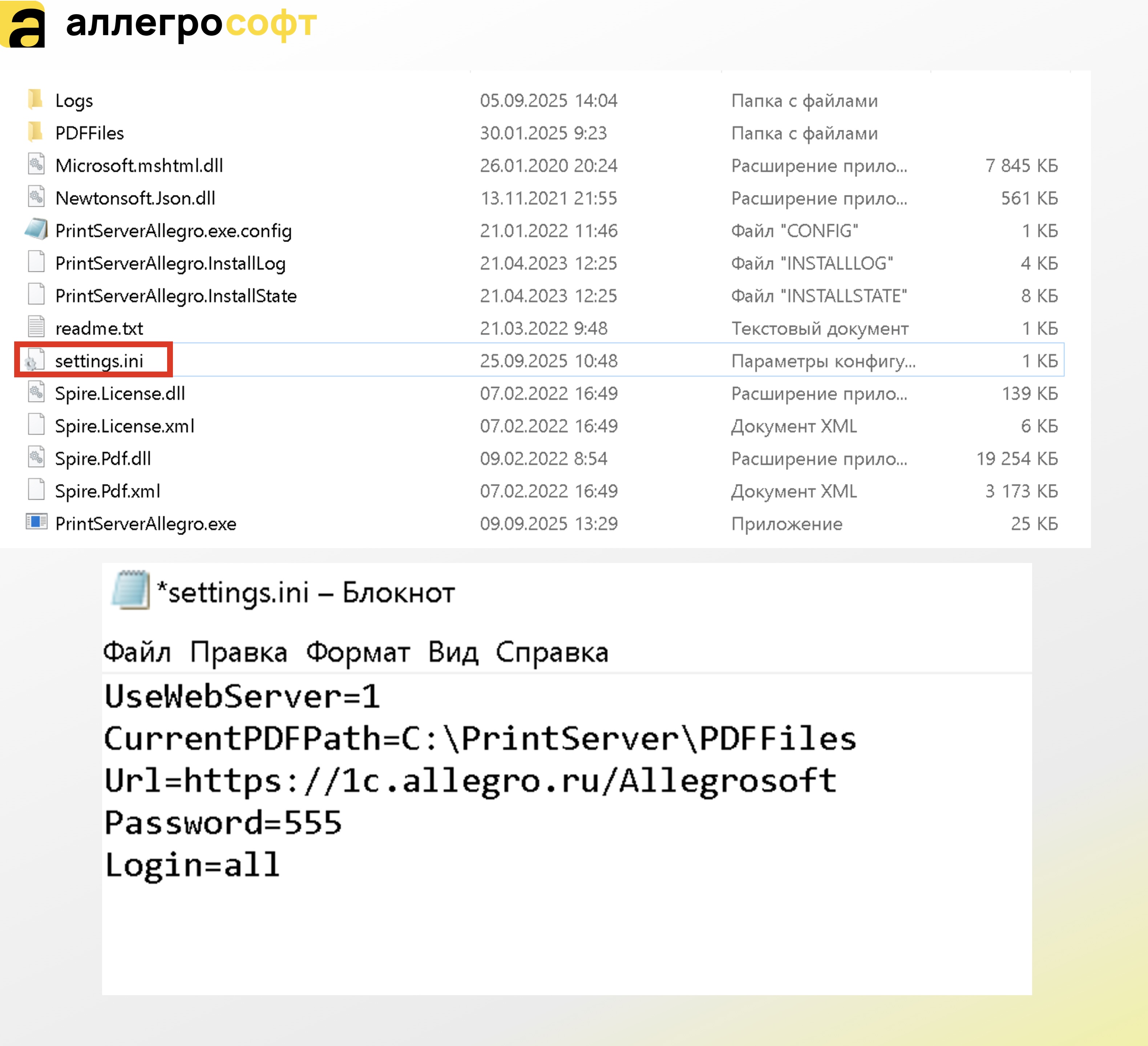Image resolution: width=1148 pixels, height=1046 pixels.
Task: Click the Url line in text editor
Action: pos(470,780)
